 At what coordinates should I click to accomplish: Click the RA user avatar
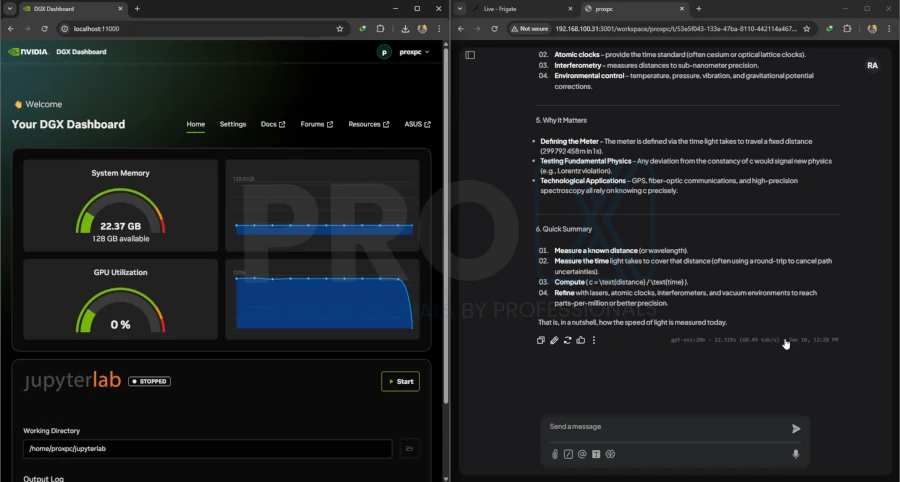[872, 65]
